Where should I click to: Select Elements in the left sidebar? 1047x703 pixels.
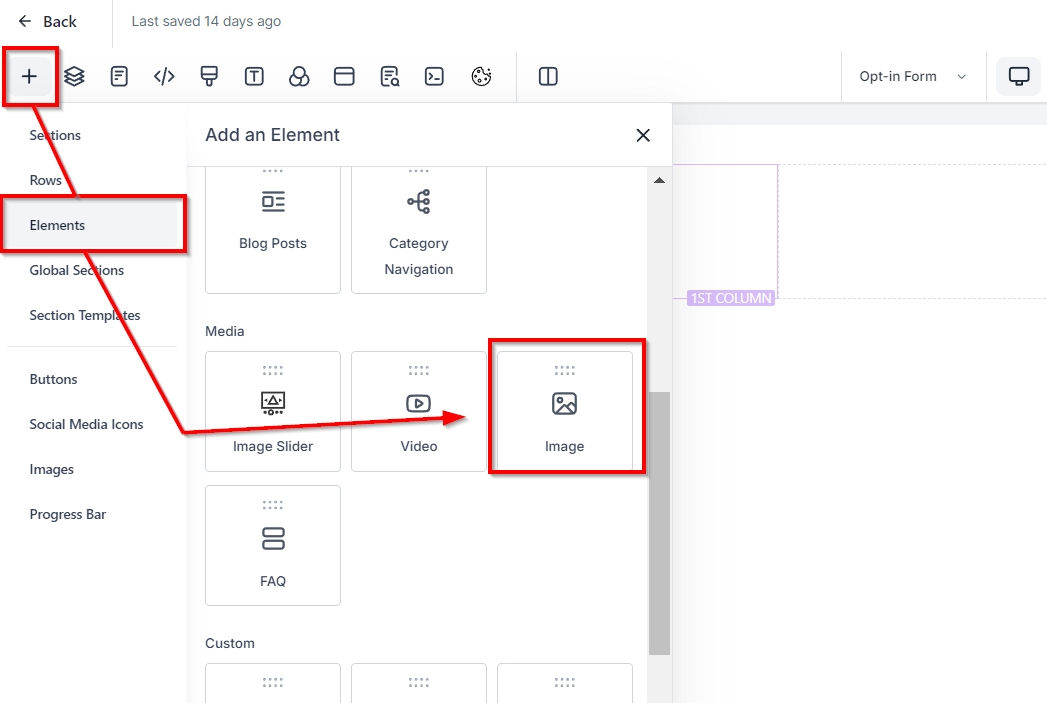pos(57,225)
